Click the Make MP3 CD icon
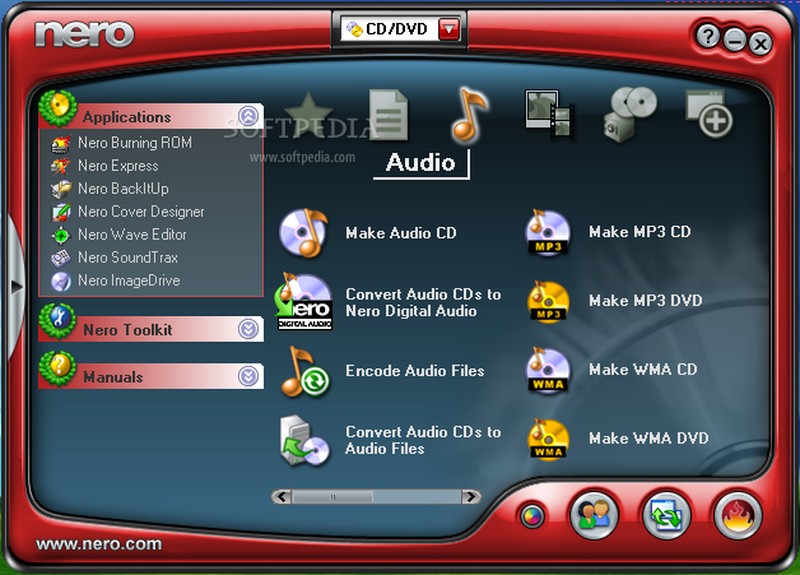 [548, 232]
